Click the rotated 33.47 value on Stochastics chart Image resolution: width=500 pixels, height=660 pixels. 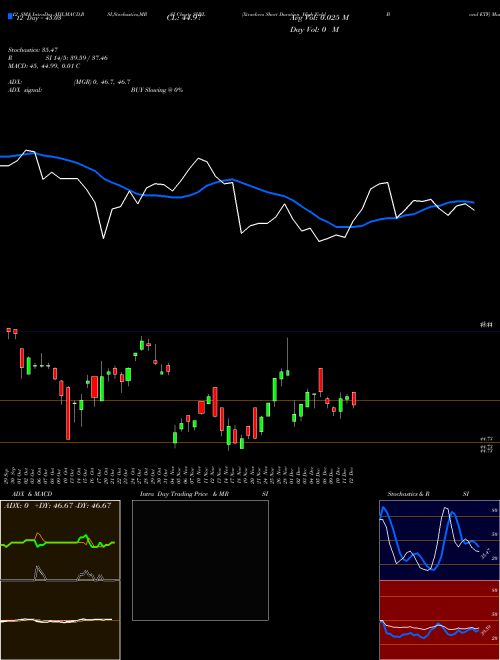[x=486, y=554]
